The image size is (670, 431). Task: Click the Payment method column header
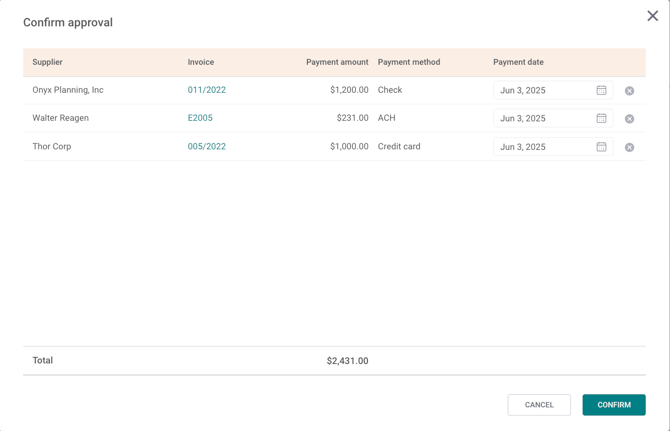click(x=409, y=62)
